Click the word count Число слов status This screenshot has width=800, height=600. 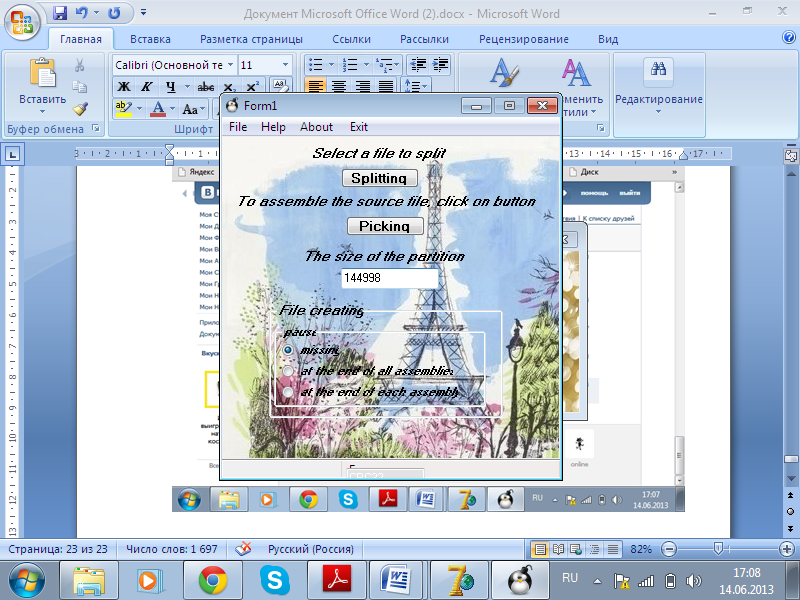(171, 549)
